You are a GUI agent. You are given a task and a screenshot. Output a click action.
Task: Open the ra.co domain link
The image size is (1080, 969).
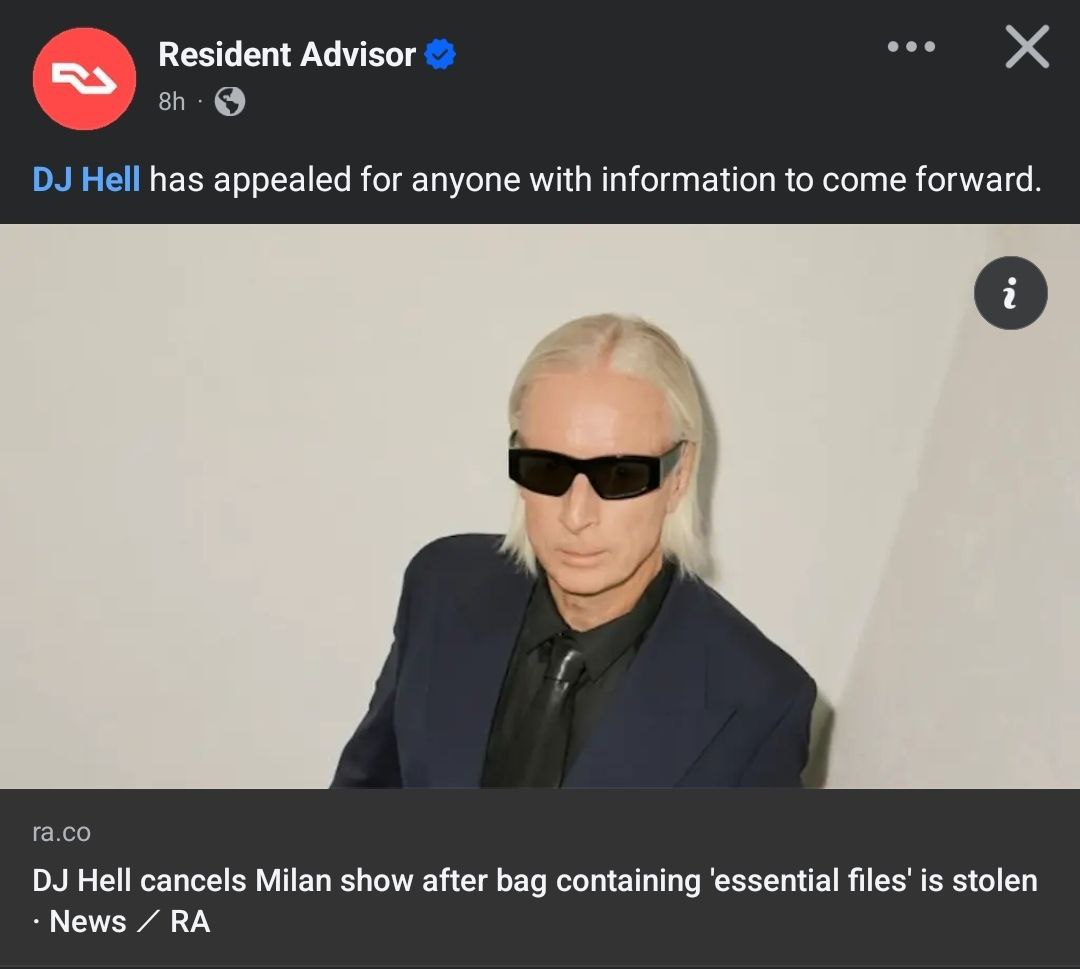click(x=61, y=832)
